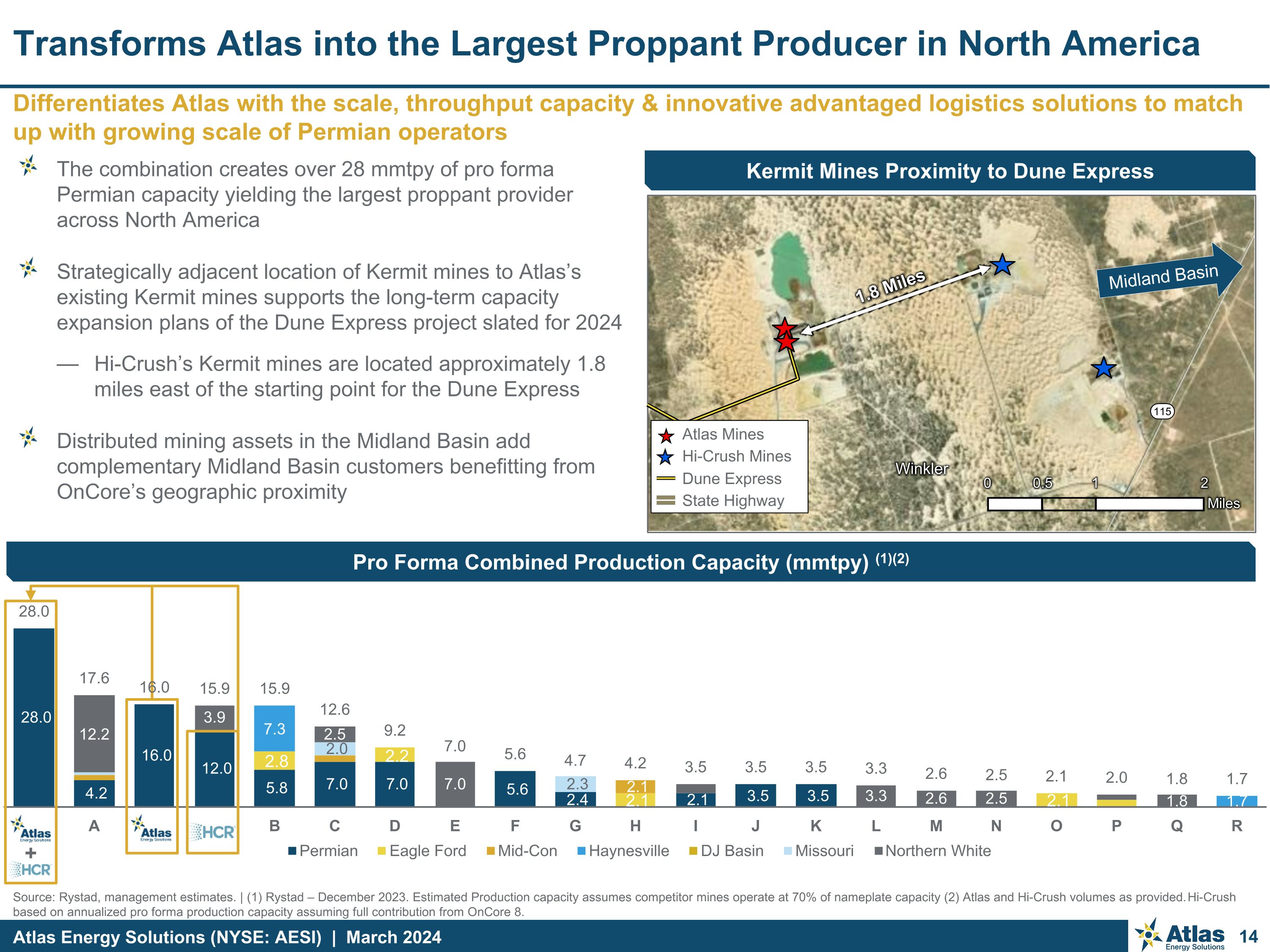The image size is (1270, 952).
Task: Click the "2.0" total above bar P
Action: pyautogui.click(x=1117, y=778)
